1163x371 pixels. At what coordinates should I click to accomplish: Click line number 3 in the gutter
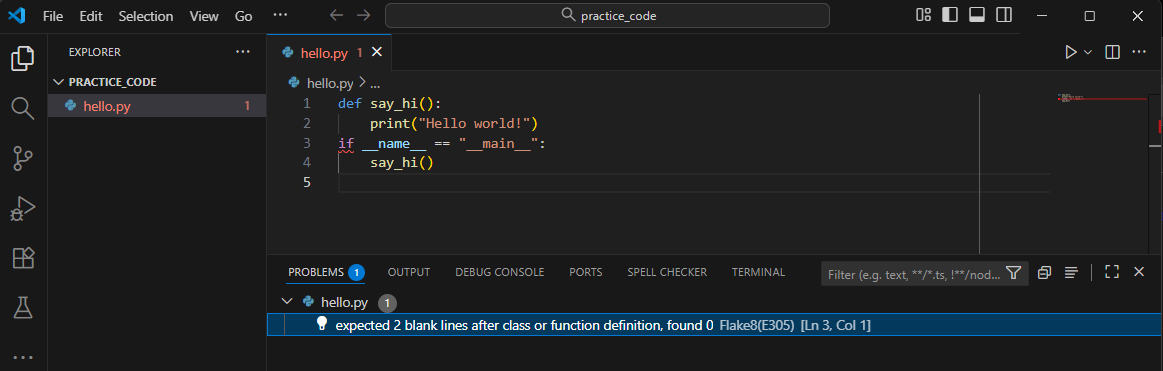coord(307,142)
